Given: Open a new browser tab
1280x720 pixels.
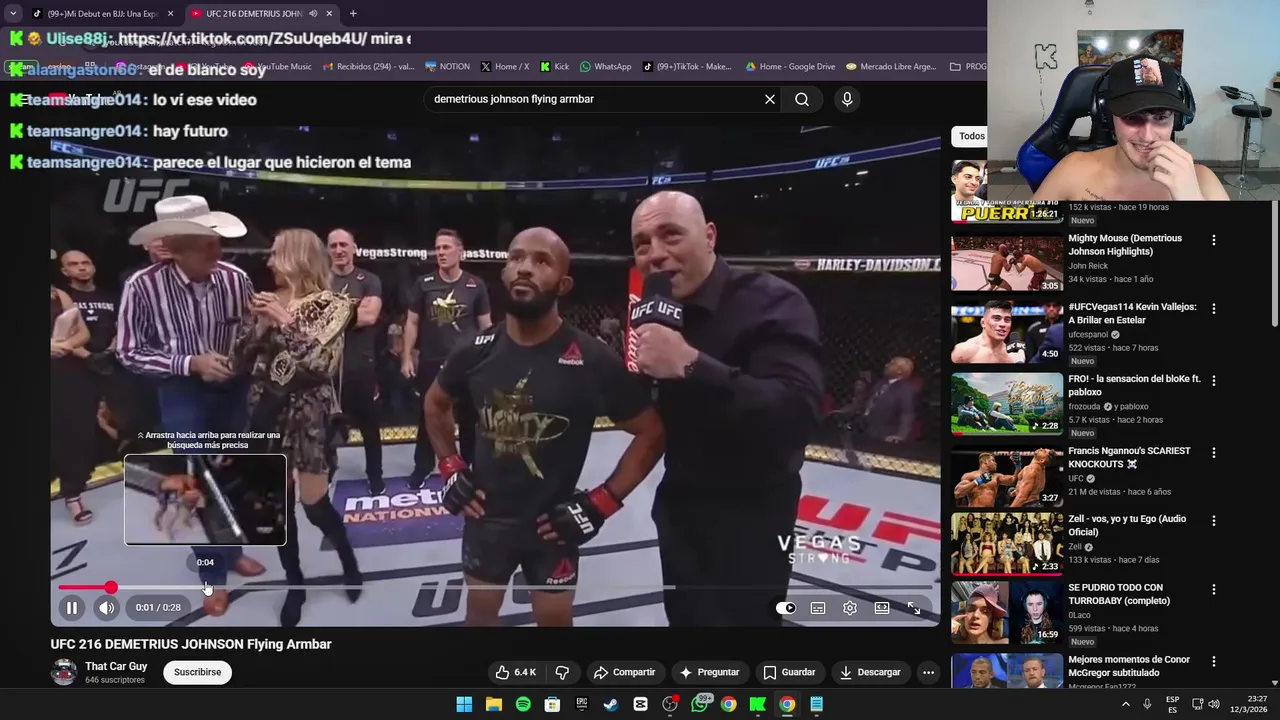Looking at the screenshot, I should coord(353,13).
